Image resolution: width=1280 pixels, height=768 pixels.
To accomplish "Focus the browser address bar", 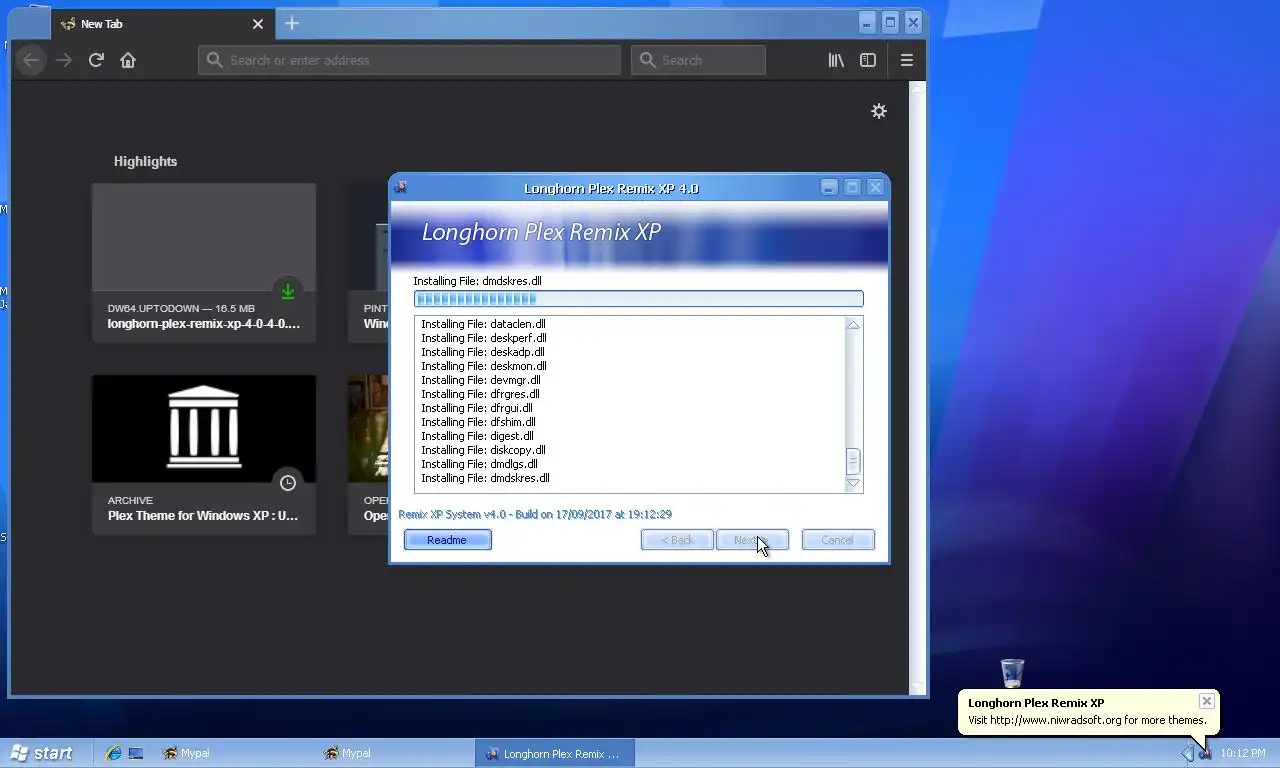I will point(409,60).
